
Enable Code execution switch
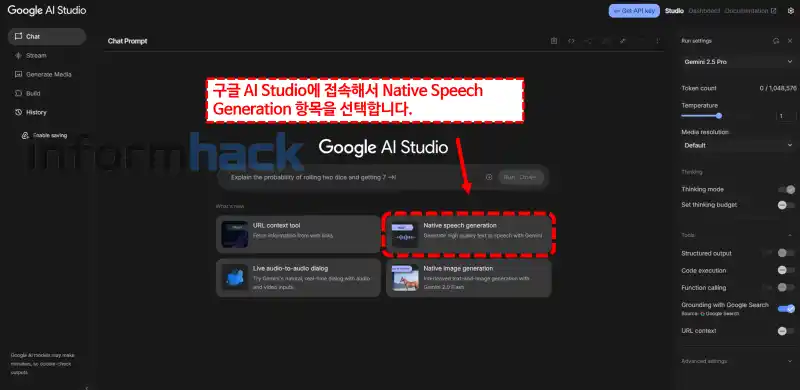[x=786, y=270]
